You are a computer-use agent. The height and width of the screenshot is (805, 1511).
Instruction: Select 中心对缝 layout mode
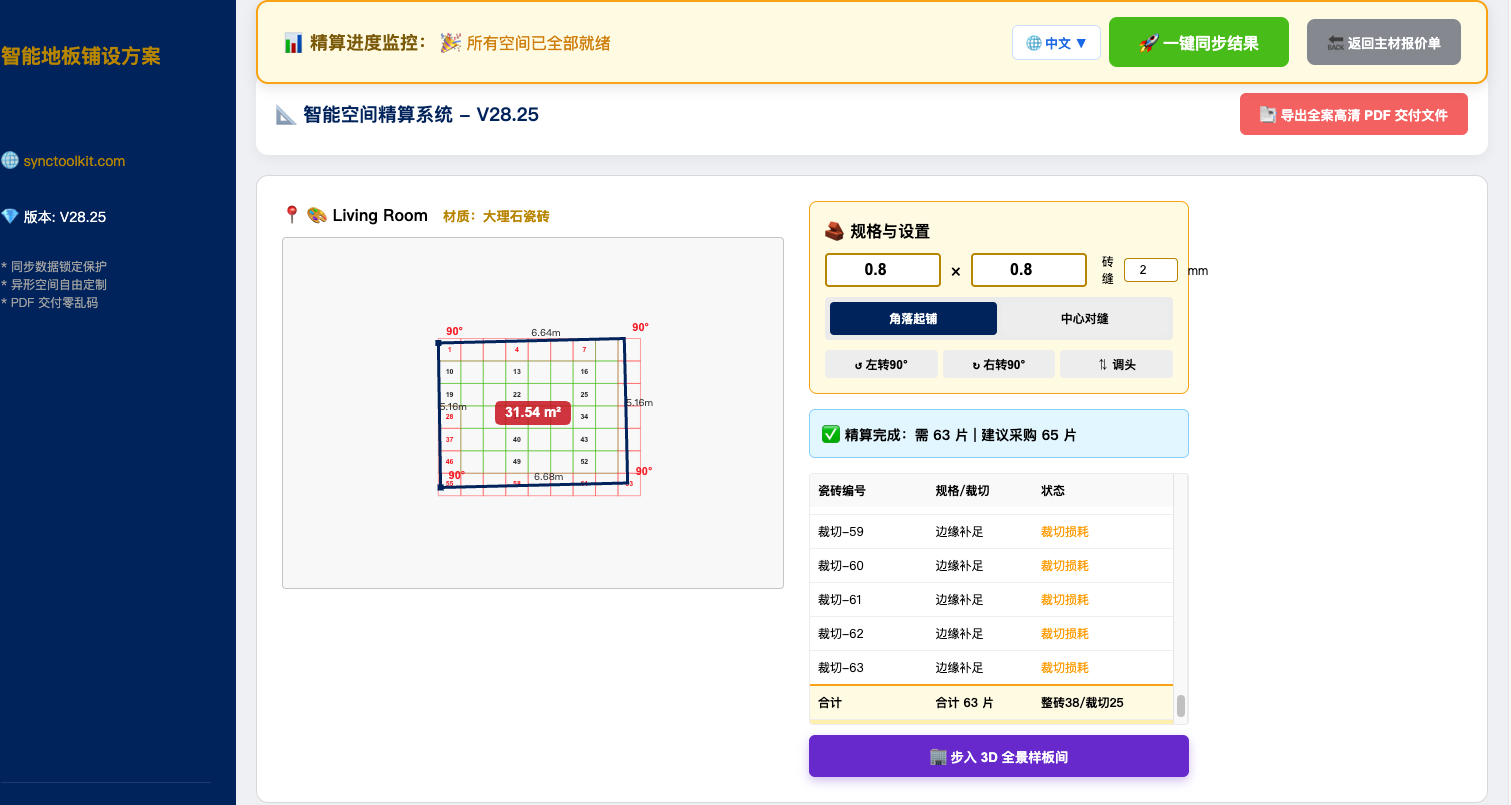pyautogui.click(x=1085, y=319)
